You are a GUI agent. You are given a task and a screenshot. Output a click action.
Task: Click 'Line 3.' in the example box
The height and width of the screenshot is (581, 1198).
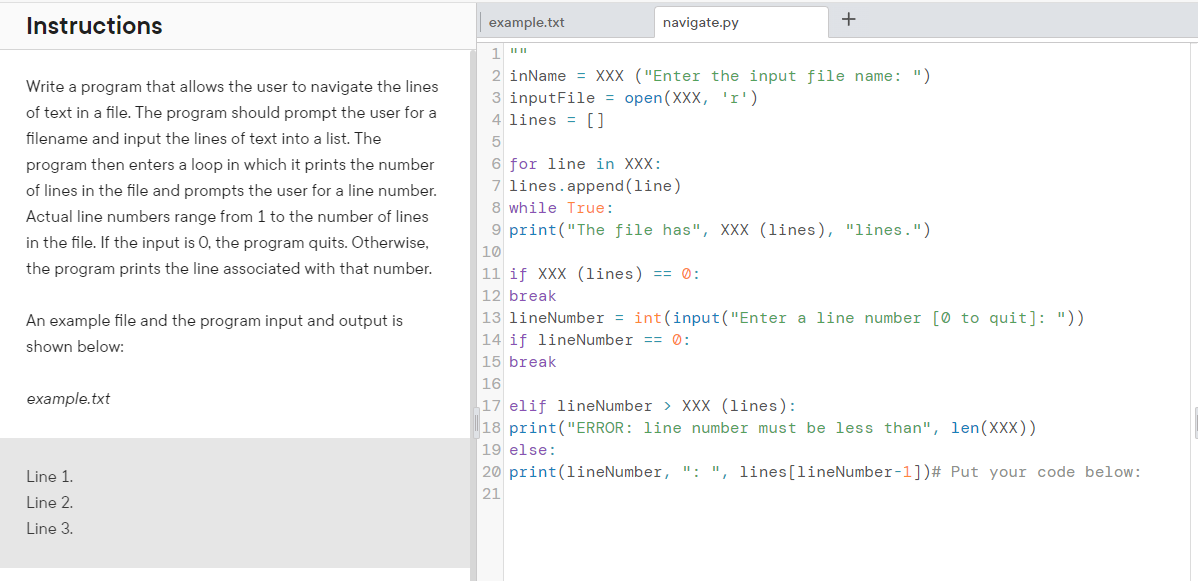pyautogui.click(x=50, y=528)
